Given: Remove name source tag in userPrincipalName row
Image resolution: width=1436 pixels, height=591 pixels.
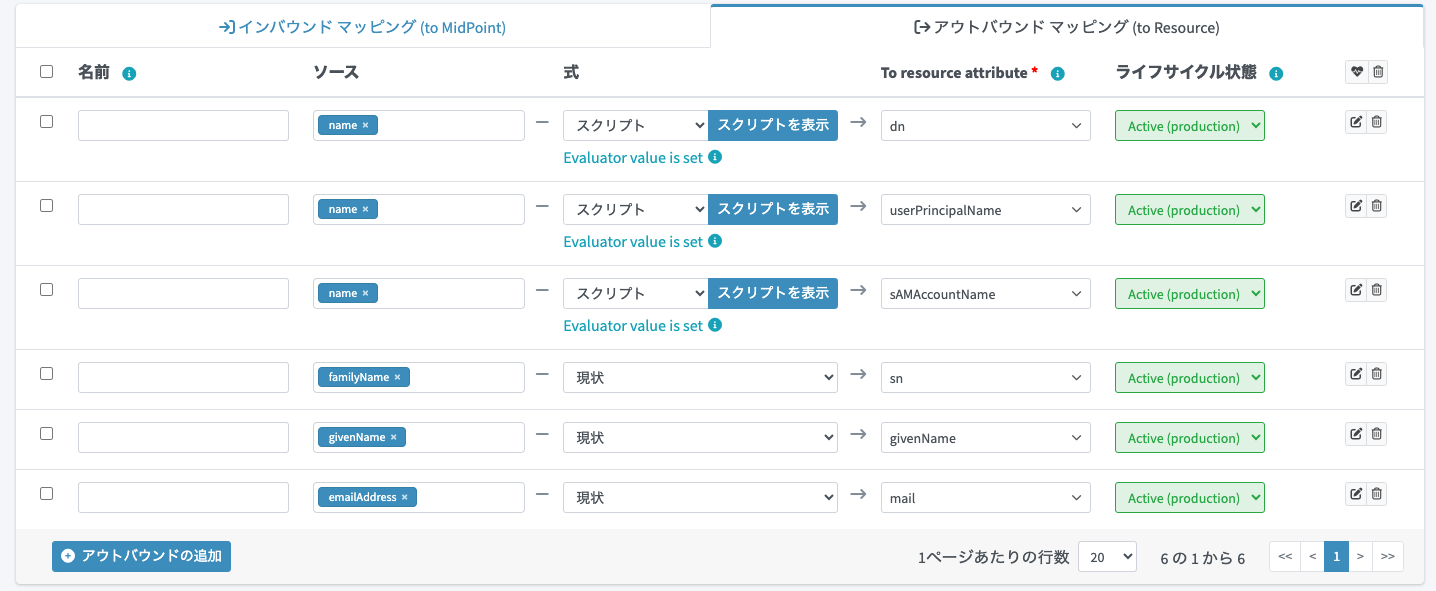Looking at the screenshot, I should coord(365,209).
